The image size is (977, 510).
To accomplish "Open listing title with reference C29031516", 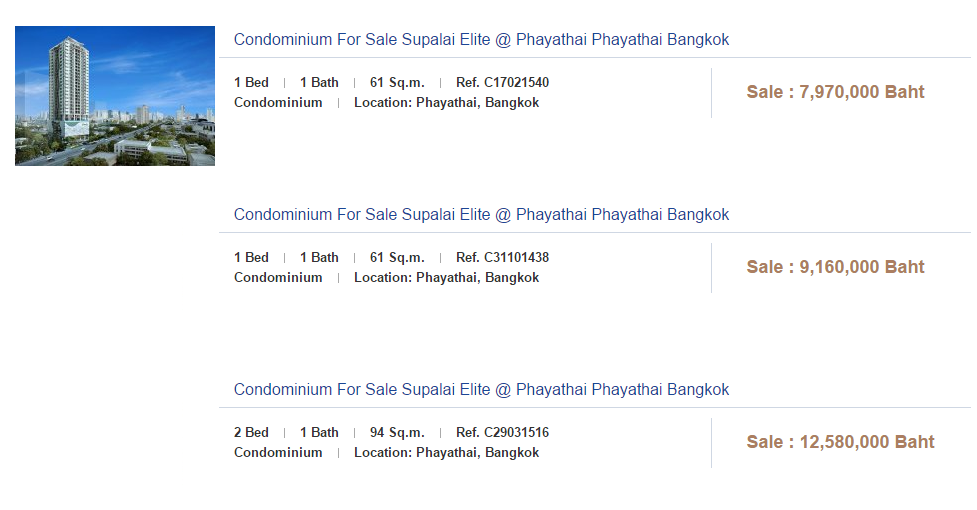I will click(x=481, y=390).
